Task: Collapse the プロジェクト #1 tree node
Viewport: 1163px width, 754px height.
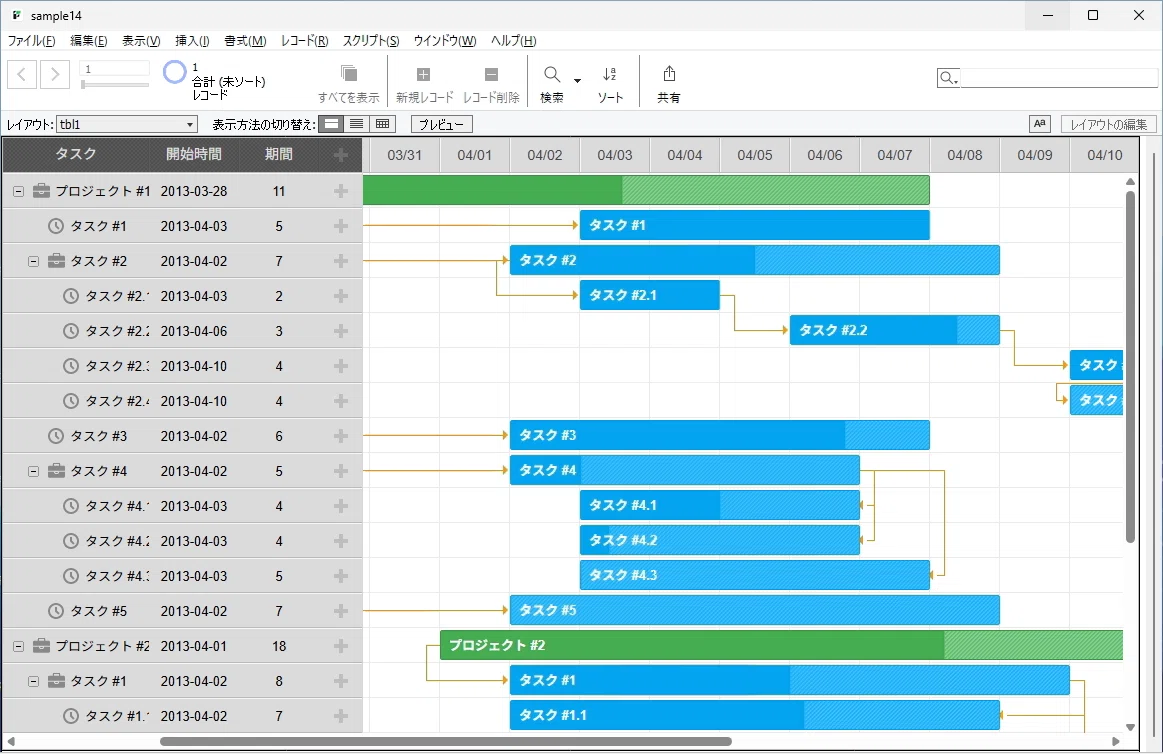Action: coord(18,191)
